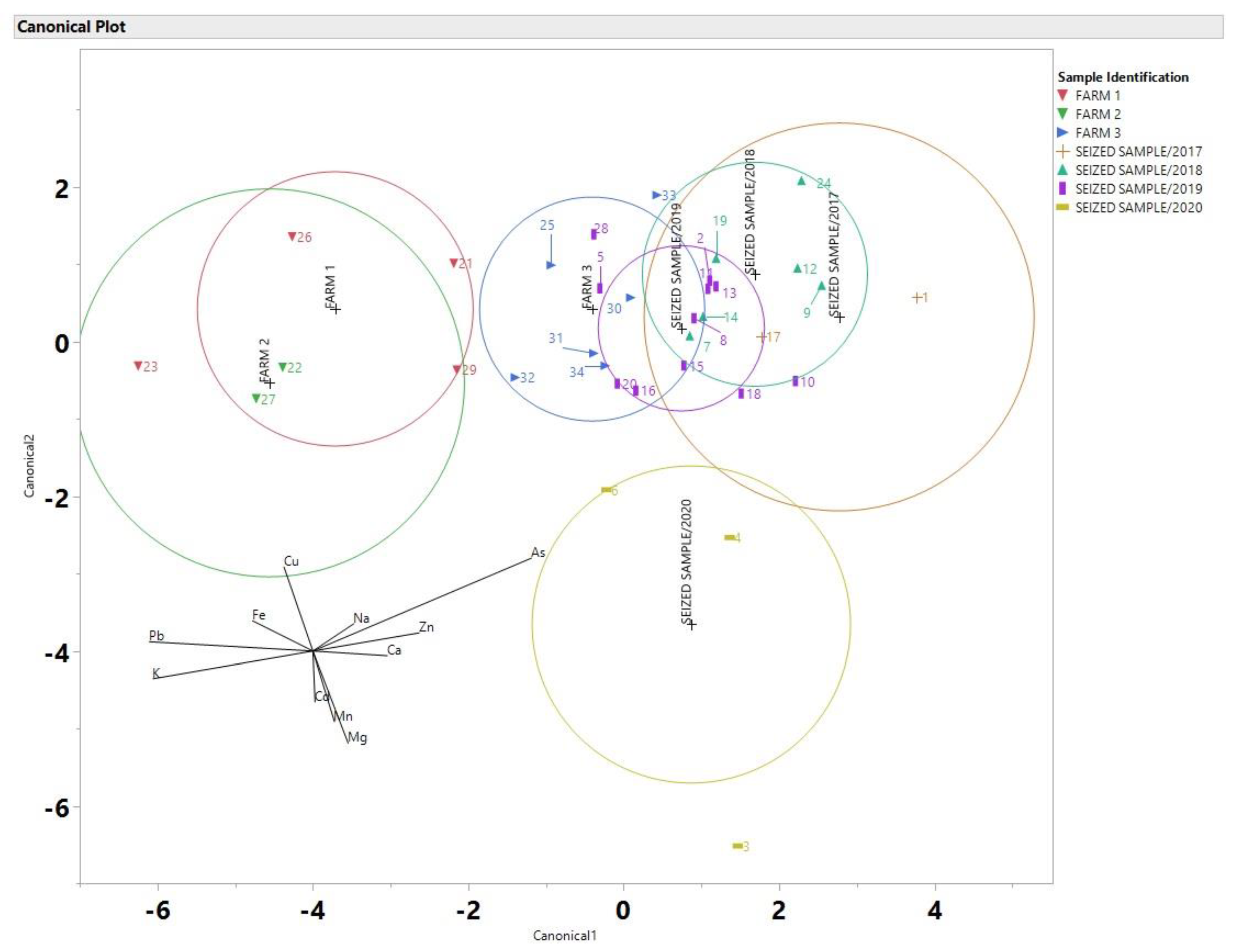Image resolution: width=1235 pixels, height=952 pixels.
Task: Click the As biplot ray label
Action: coord(538,552)
